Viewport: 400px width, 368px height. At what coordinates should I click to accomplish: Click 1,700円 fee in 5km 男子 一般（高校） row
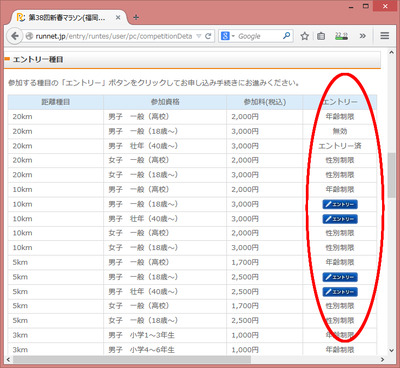[245, 263]
